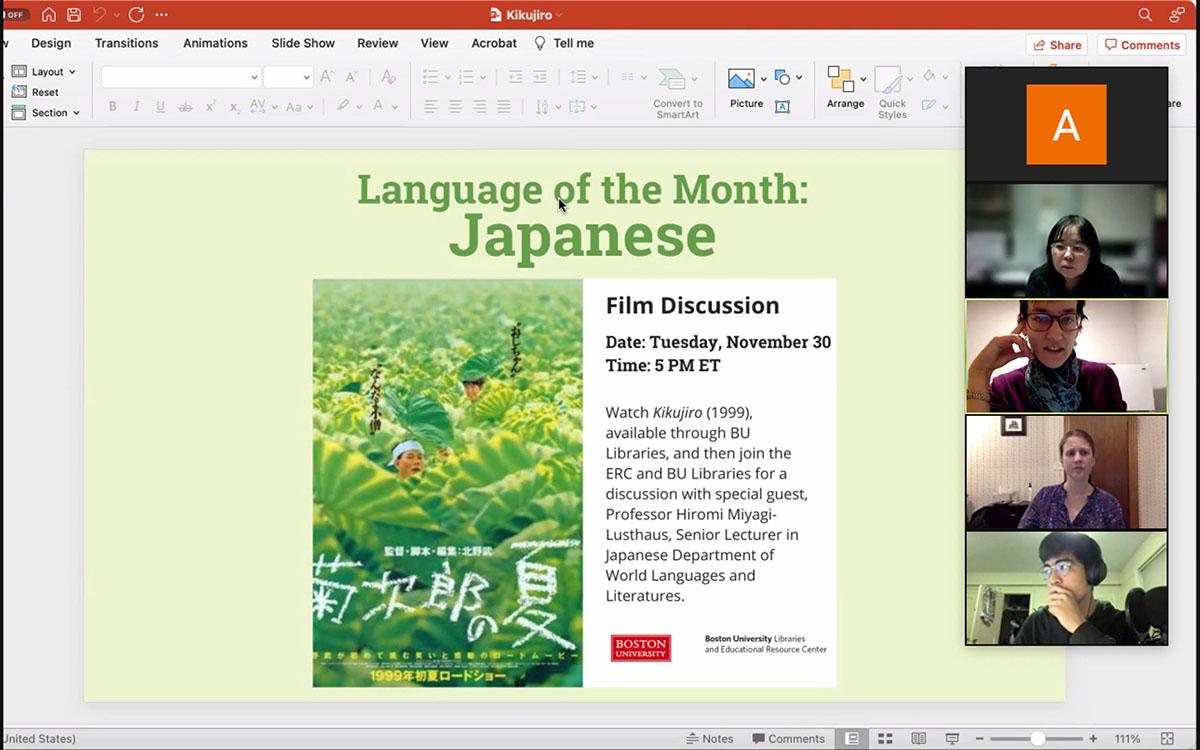Redo or repeat the last action

click(136, 14)
